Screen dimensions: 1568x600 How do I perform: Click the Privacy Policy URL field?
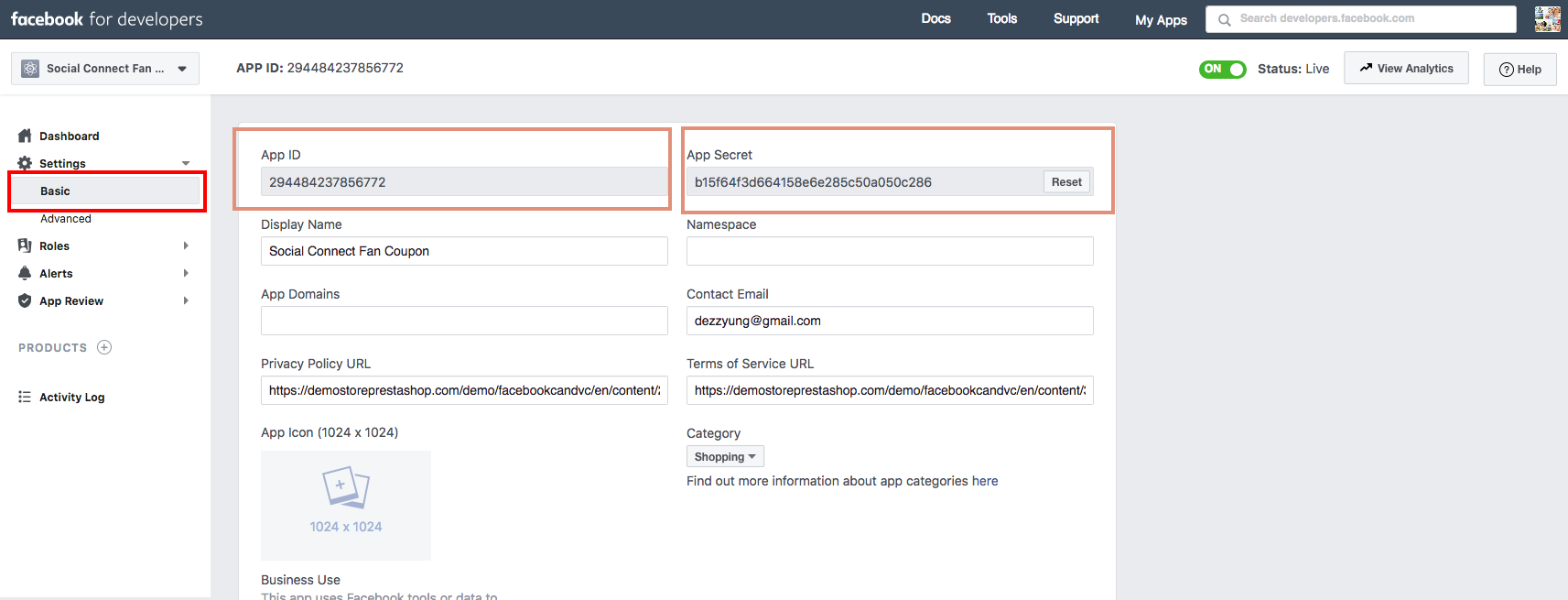pyautogui.click(x=464, y=390)
